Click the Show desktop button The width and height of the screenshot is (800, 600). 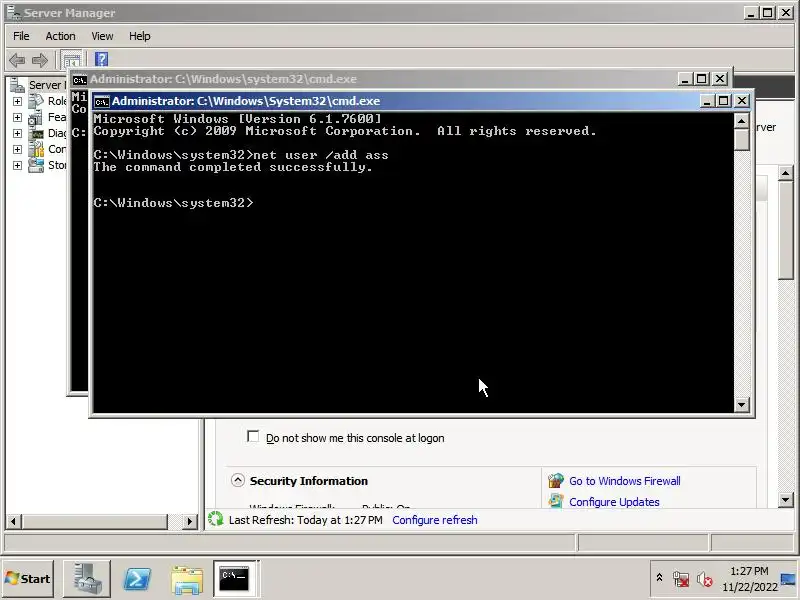click(789, 579)
